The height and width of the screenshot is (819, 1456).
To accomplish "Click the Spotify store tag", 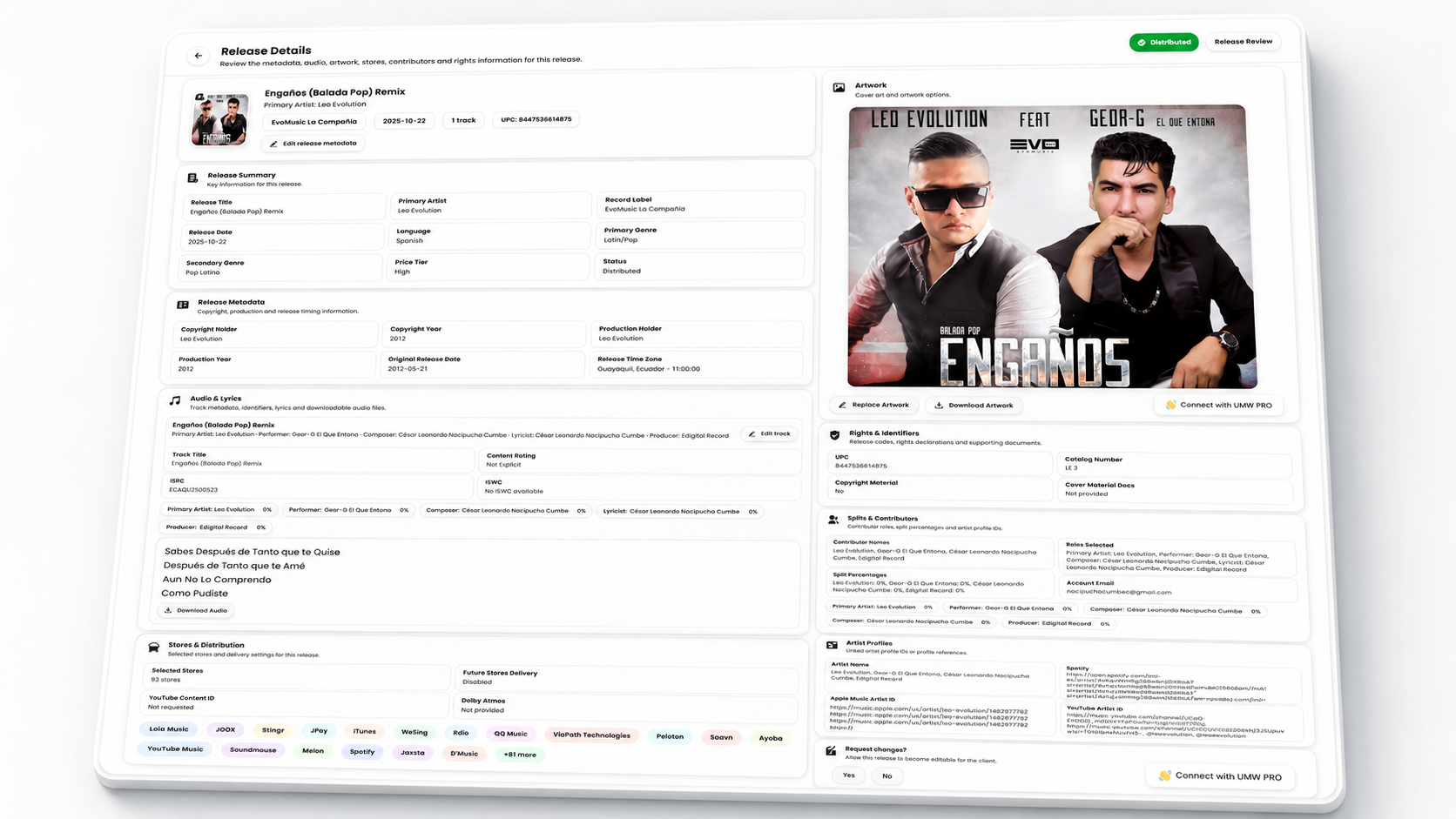I will click(x=361, y=751).
